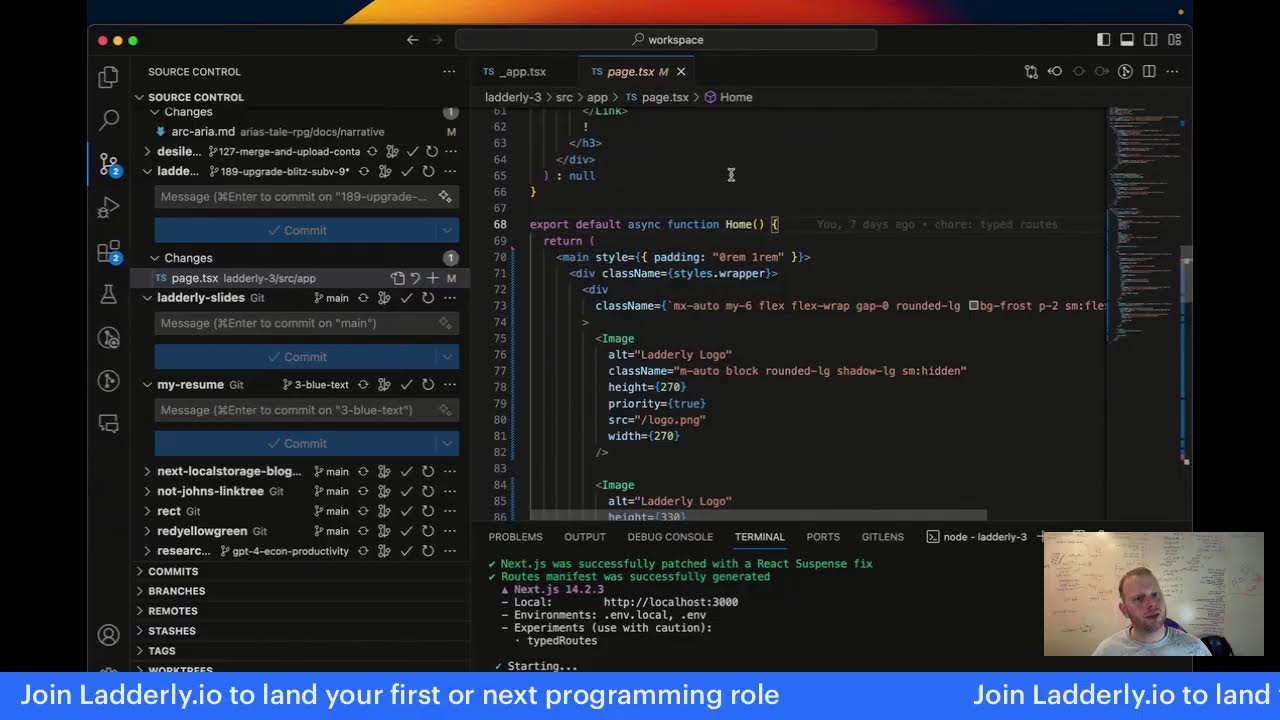The height and width of the screenshot is (720, 1280).
Task: Open changes compare icon in editor toolbar
Action: coord(1031,72)
